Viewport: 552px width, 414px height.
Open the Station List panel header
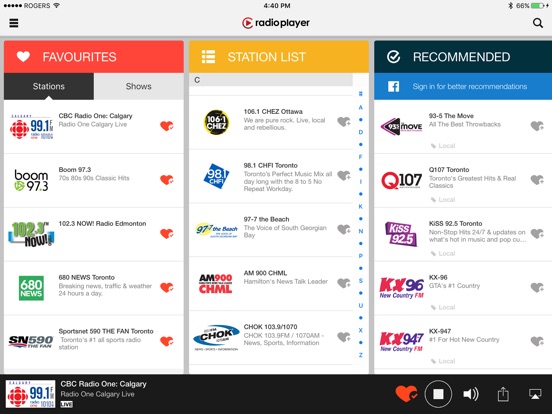[x=279, y=57]
